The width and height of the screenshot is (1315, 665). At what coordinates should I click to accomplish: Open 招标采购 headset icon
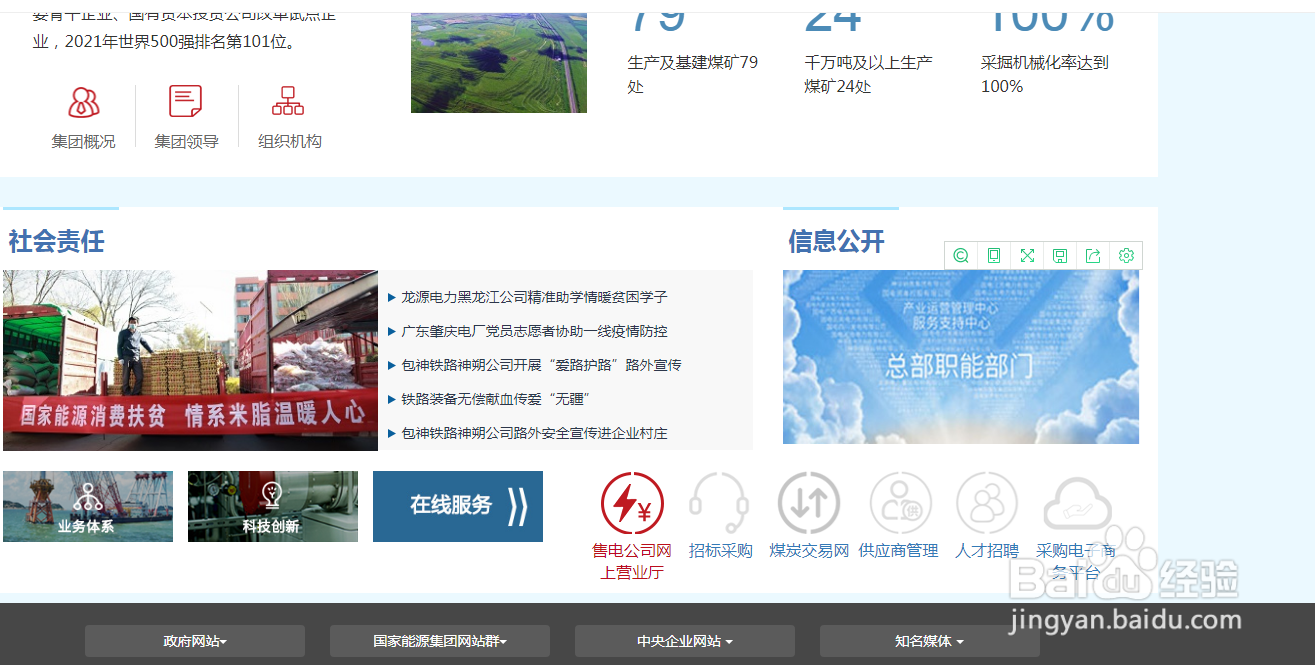pyautogui.click(x=719, y=503)
